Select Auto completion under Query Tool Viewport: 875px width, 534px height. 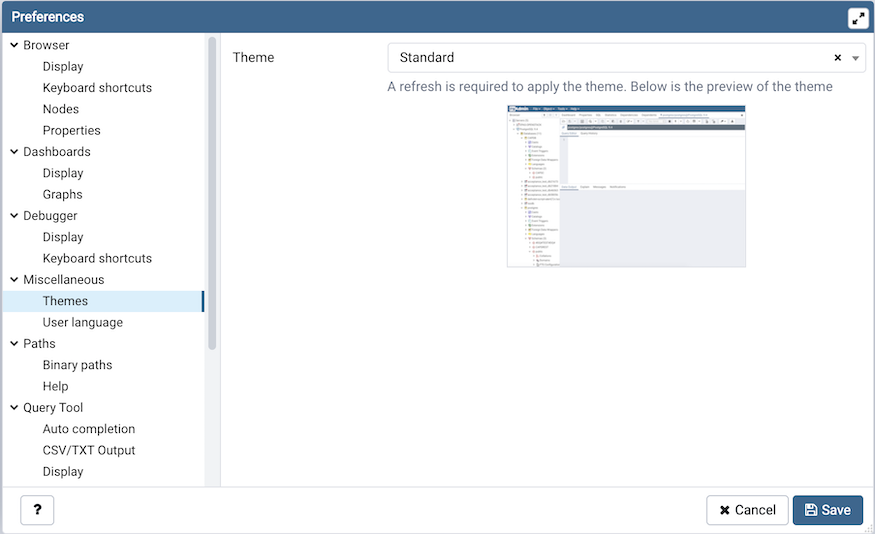point(89,429)
